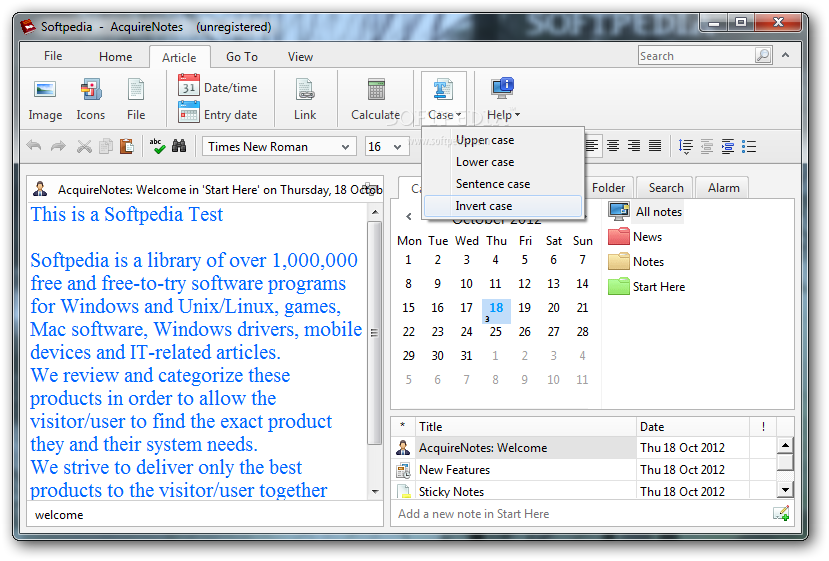Undo the last edit
Image resolution: width=829 pixels, height=561 pixels.
(34, 146)
